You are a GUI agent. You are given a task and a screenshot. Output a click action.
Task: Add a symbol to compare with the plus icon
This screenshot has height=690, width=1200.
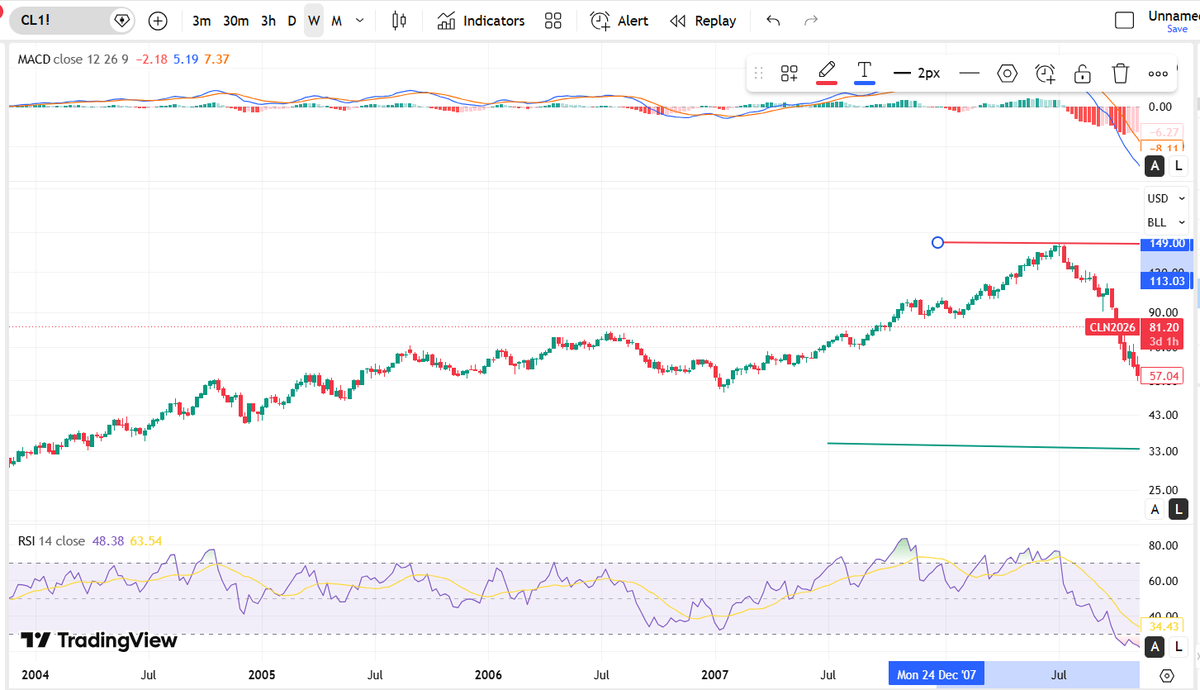tap(158, 20)
